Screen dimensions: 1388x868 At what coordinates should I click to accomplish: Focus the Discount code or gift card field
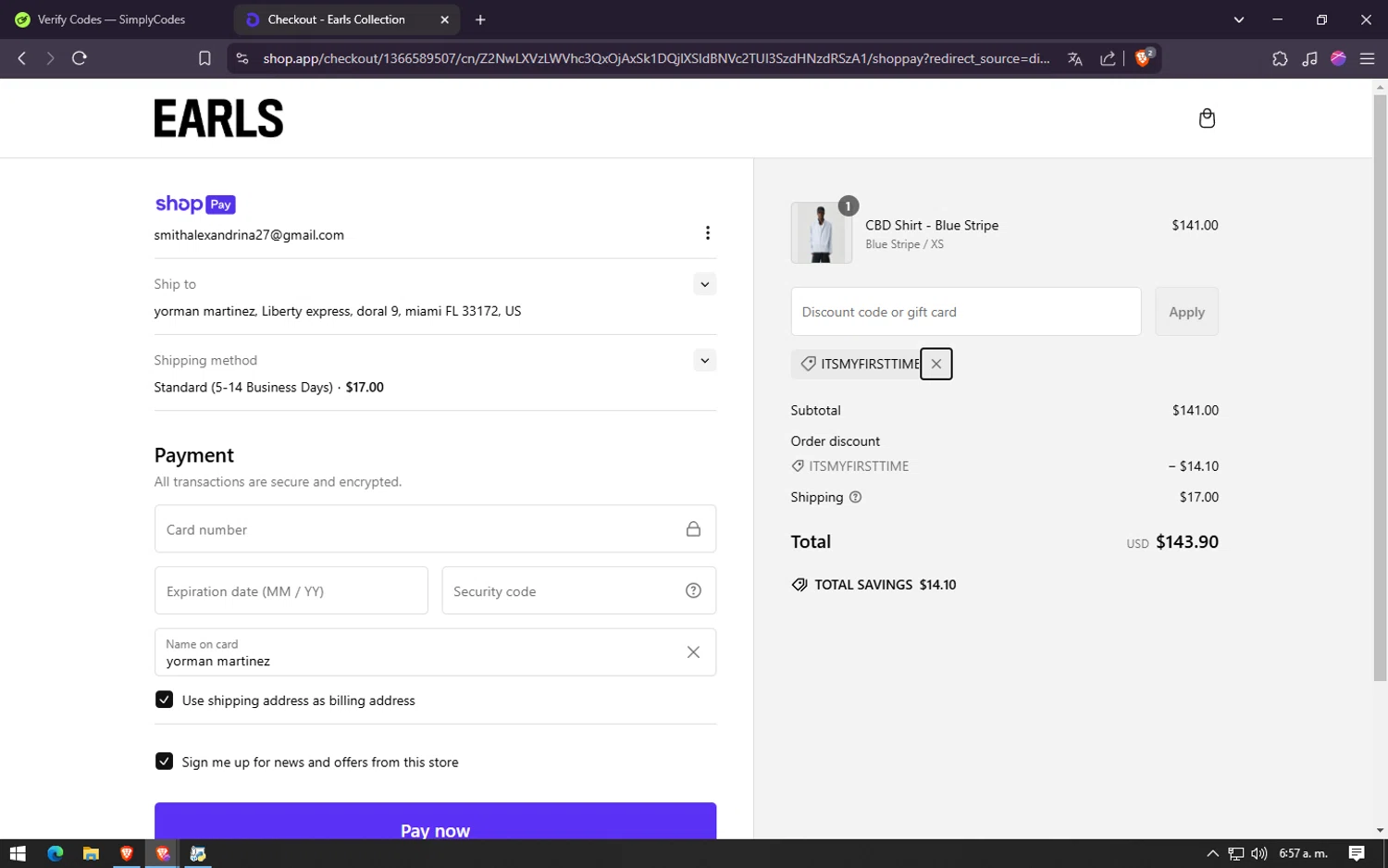coord(965,312)
